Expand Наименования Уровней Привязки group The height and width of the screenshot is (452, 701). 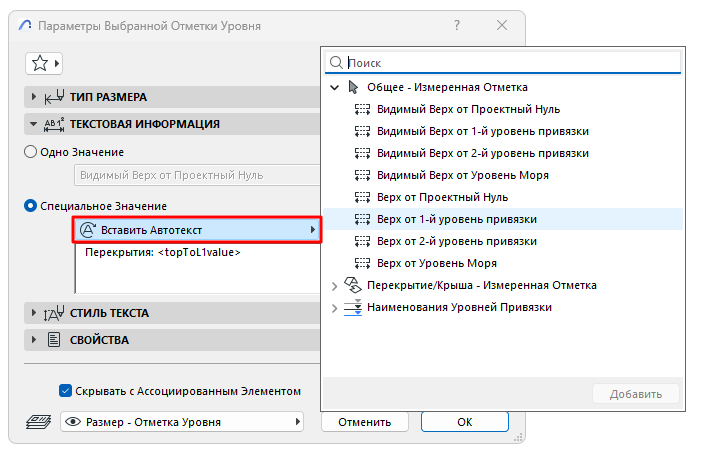coord(334,308)
